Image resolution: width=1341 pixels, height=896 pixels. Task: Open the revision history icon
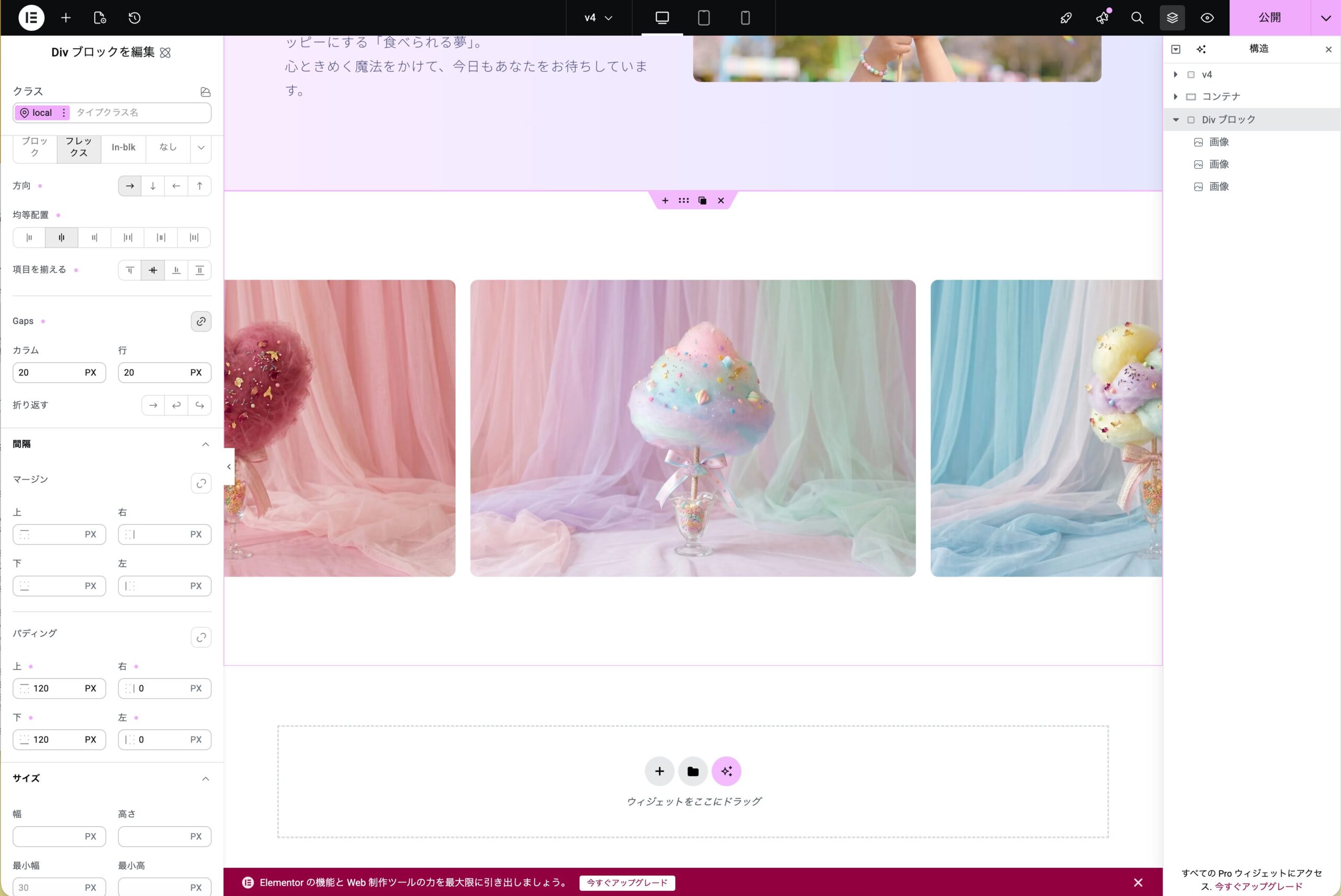[134, 18]
